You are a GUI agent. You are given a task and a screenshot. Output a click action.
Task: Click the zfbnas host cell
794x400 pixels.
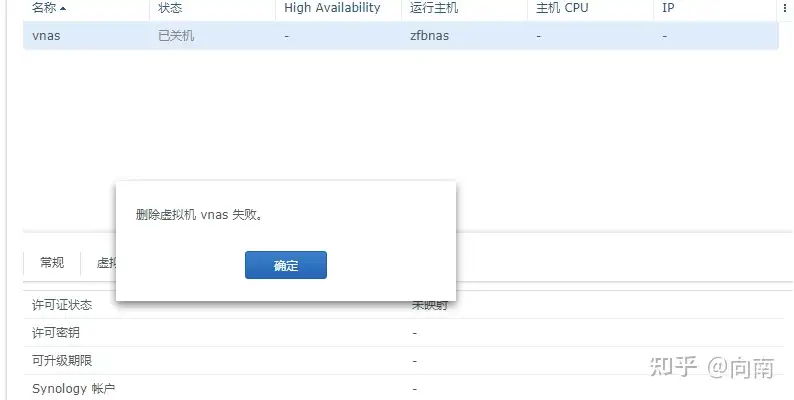pos(429,36)
